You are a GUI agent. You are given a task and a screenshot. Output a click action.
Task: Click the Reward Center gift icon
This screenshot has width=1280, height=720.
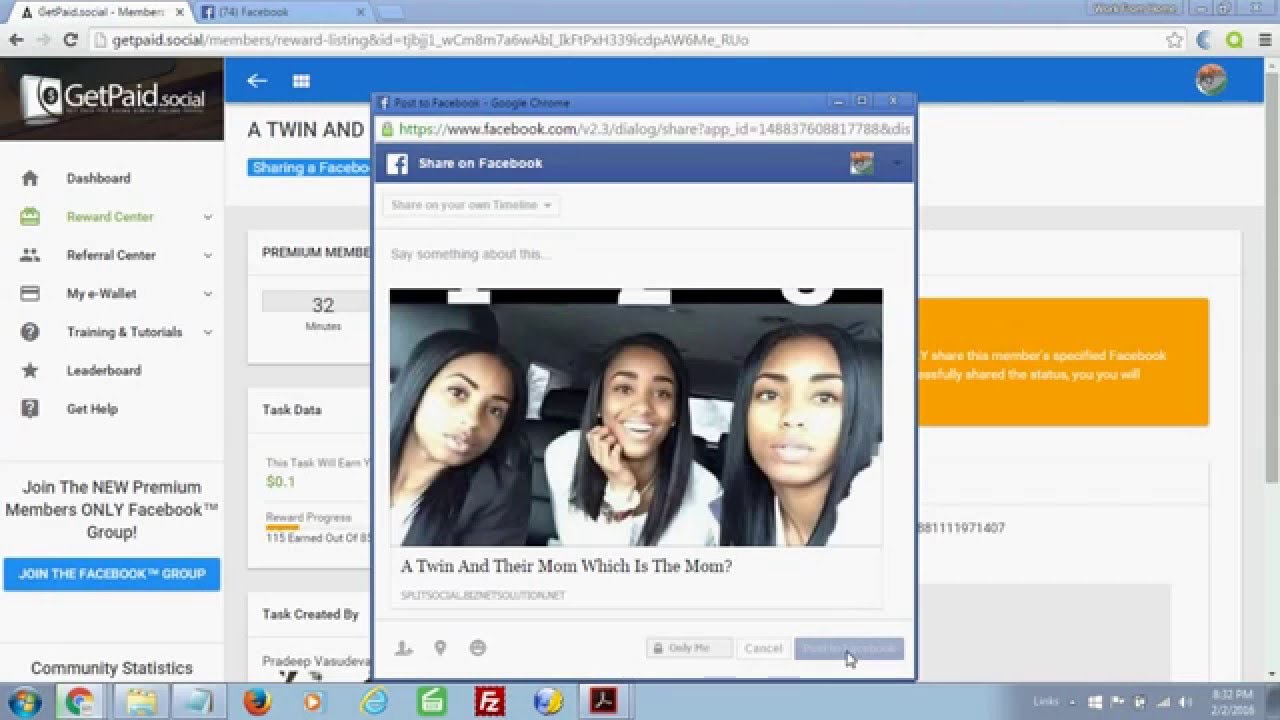[30, 216]
